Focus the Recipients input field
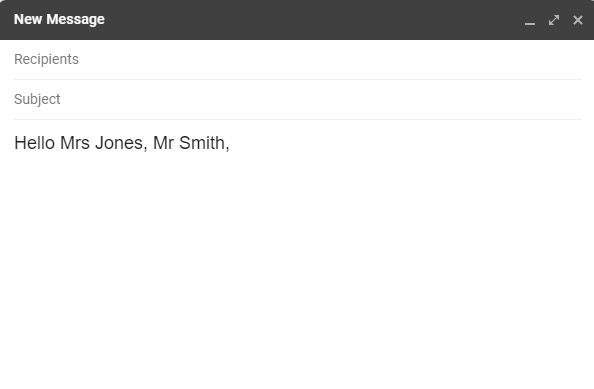 (298, 59)
